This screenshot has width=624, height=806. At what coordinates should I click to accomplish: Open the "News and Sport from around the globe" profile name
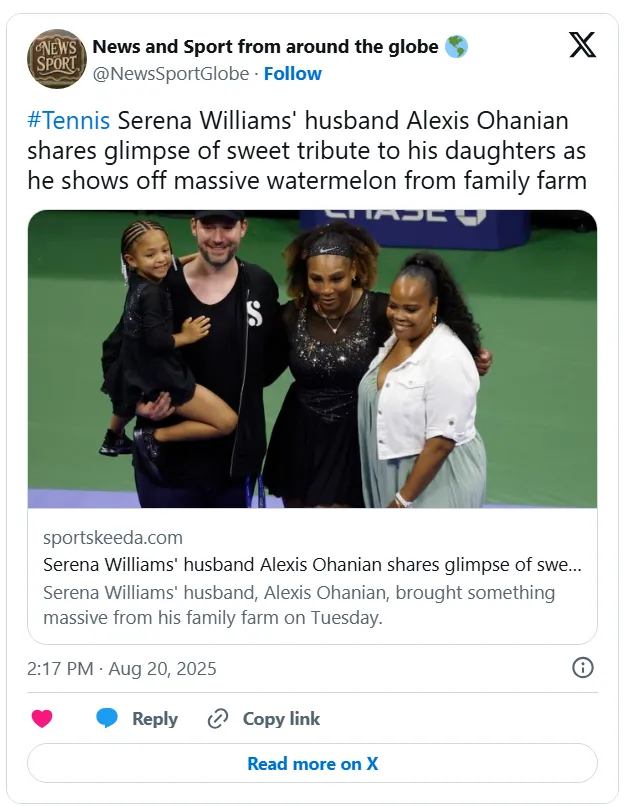pyautogui.click(x=265, y=47)
